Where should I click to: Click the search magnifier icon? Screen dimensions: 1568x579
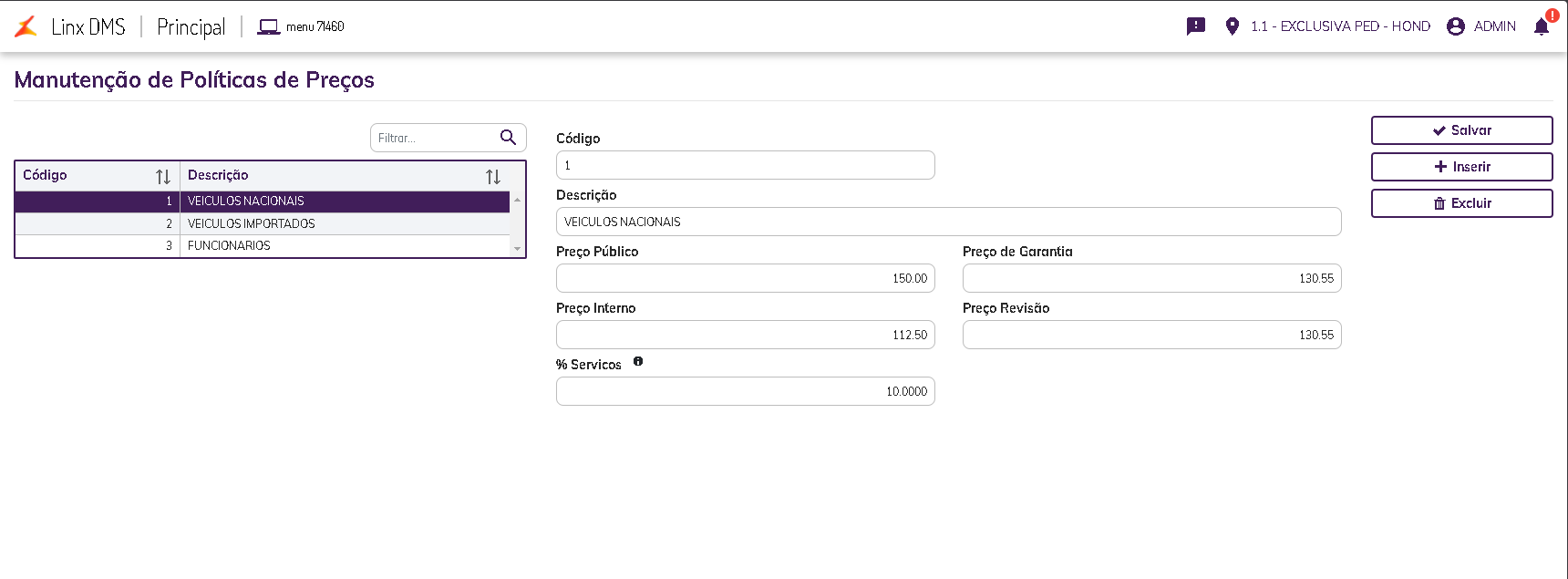click(508, 138)
